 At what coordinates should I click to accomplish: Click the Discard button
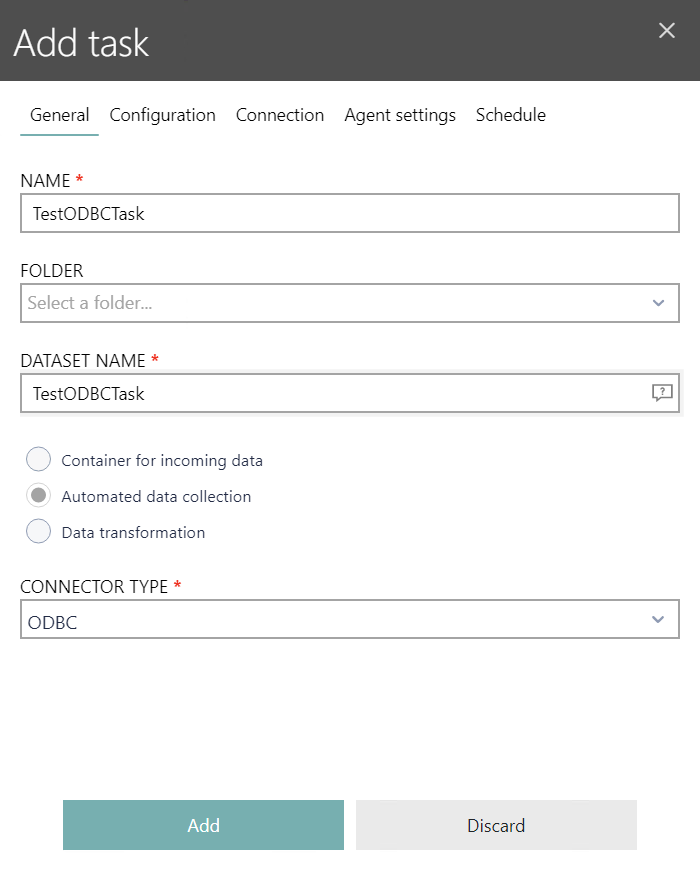coord(496,825)
